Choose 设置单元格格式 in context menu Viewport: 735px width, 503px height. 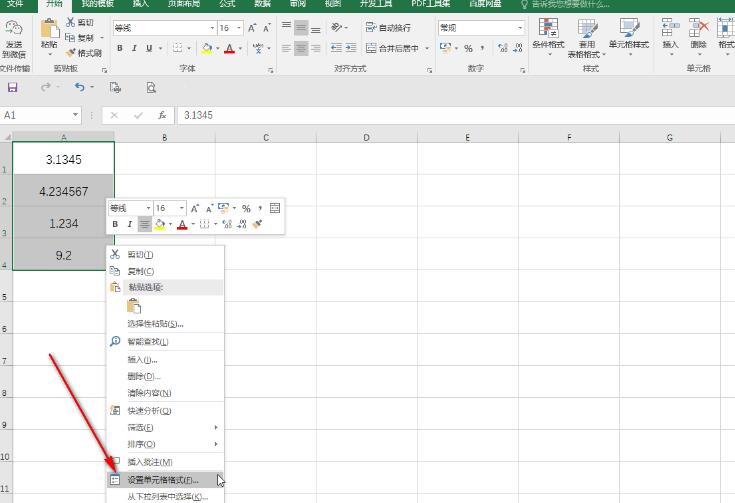point(165,480)
